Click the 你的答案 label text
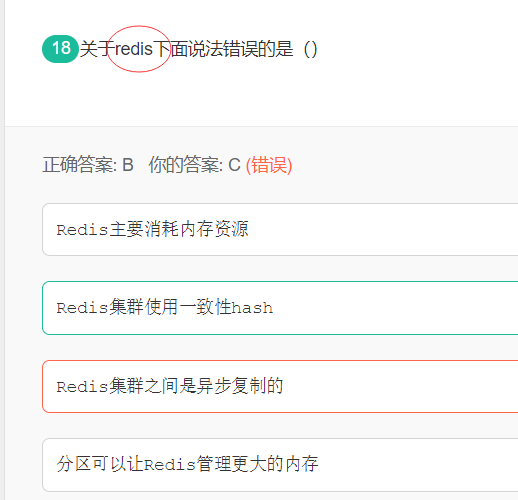Viewport: 518px width, 500px height. pyautogui.click(x=185, y=165)
